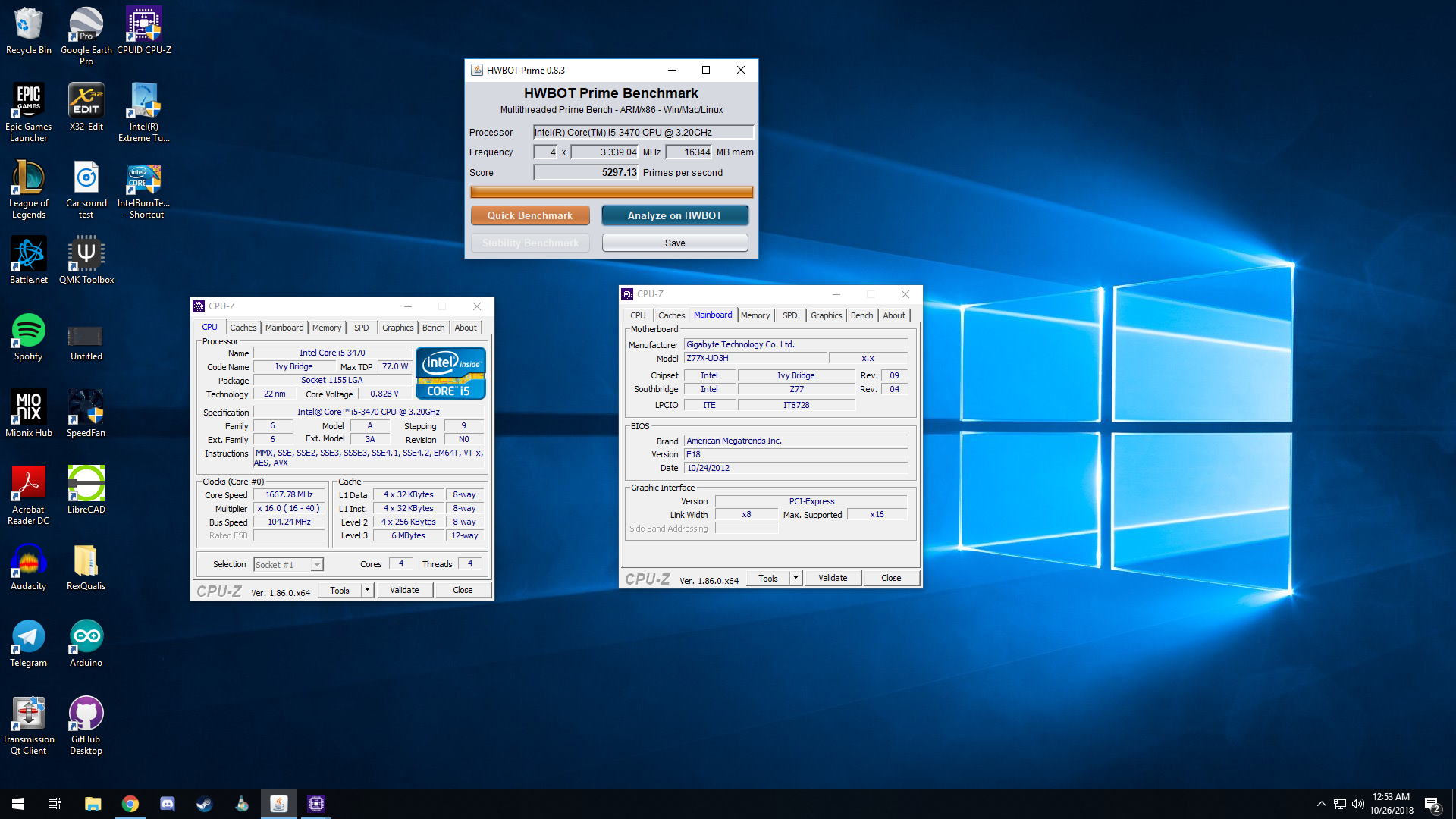This screenshot has width=1456, height=819.
Task: Open About tab in left CPU-Z
Action: pyautogui.click(x=466, y=328)
